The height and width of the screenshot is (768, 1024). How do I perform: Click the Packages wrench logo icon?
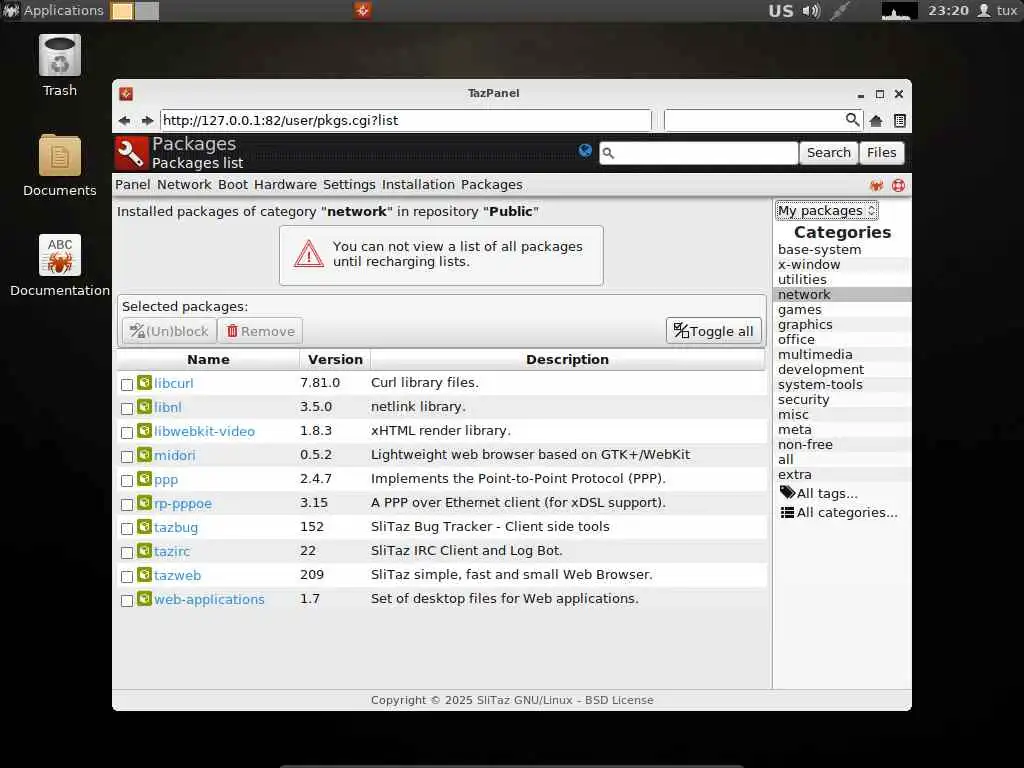coord(131,153)
